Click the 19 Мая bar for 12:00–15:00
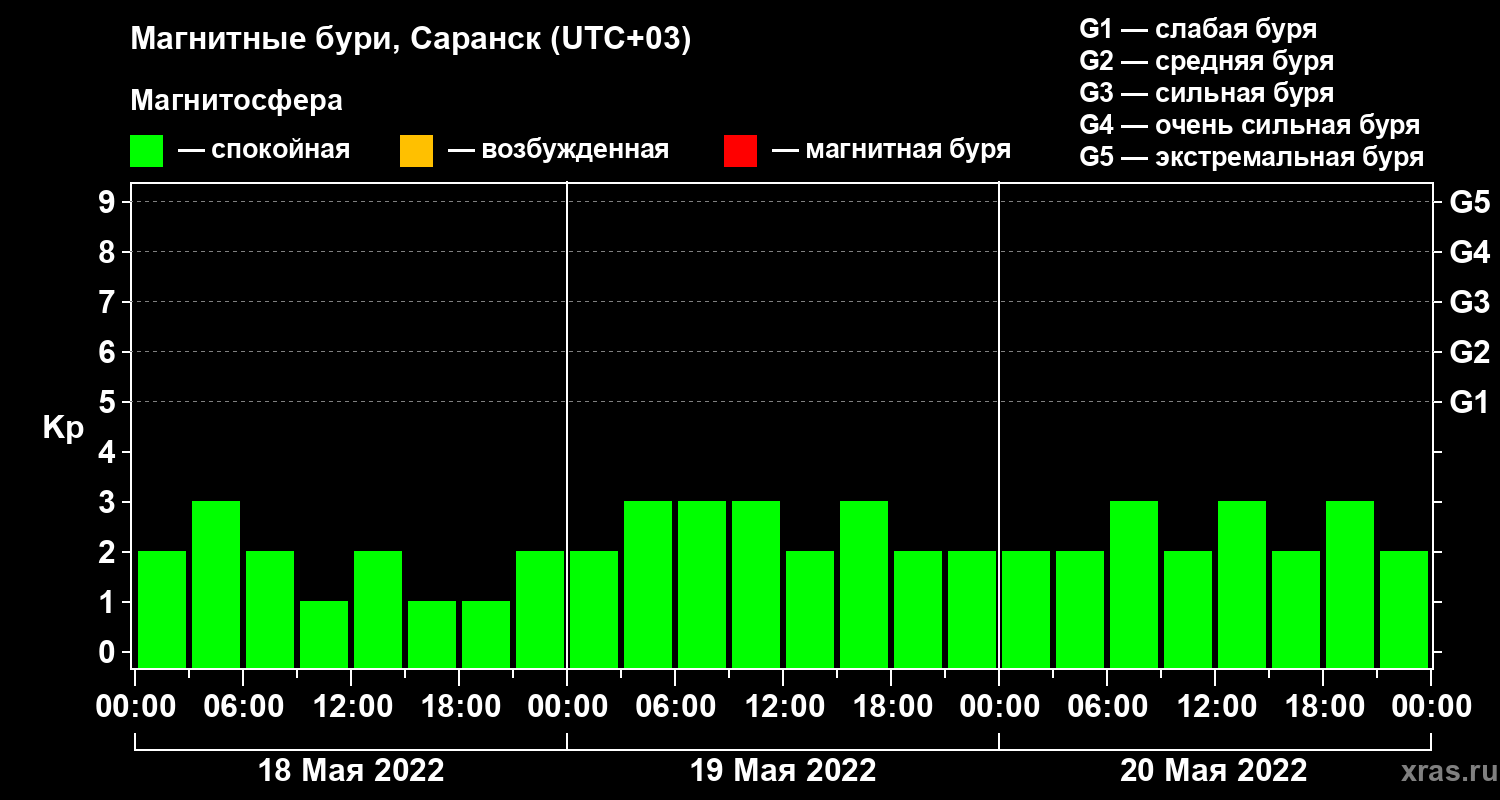Screen dimensions: 1500x800 click(810, 609)
